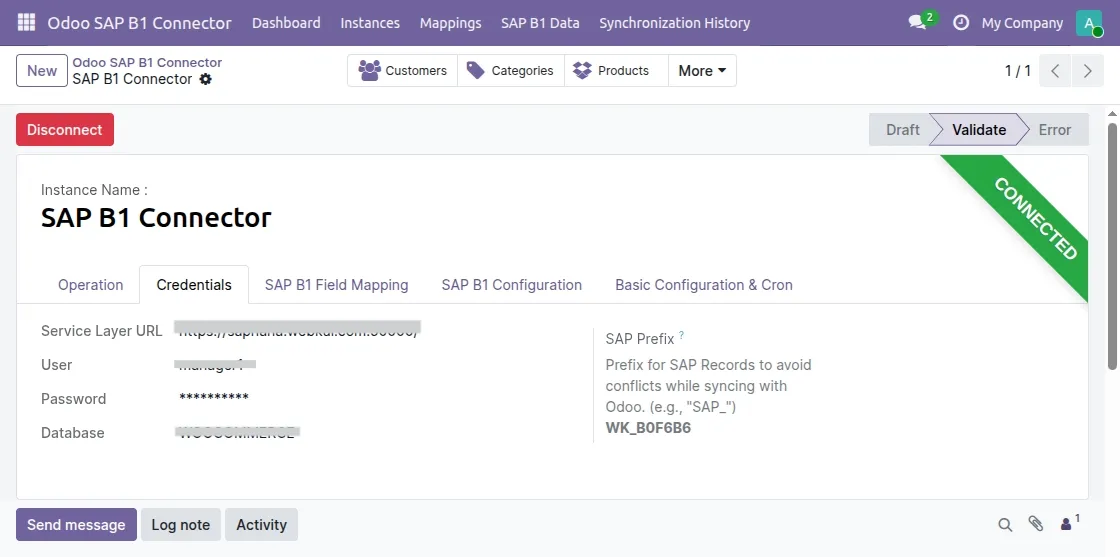Select the Validate status stage
The image size is (1120, 557).
point(979,130)
